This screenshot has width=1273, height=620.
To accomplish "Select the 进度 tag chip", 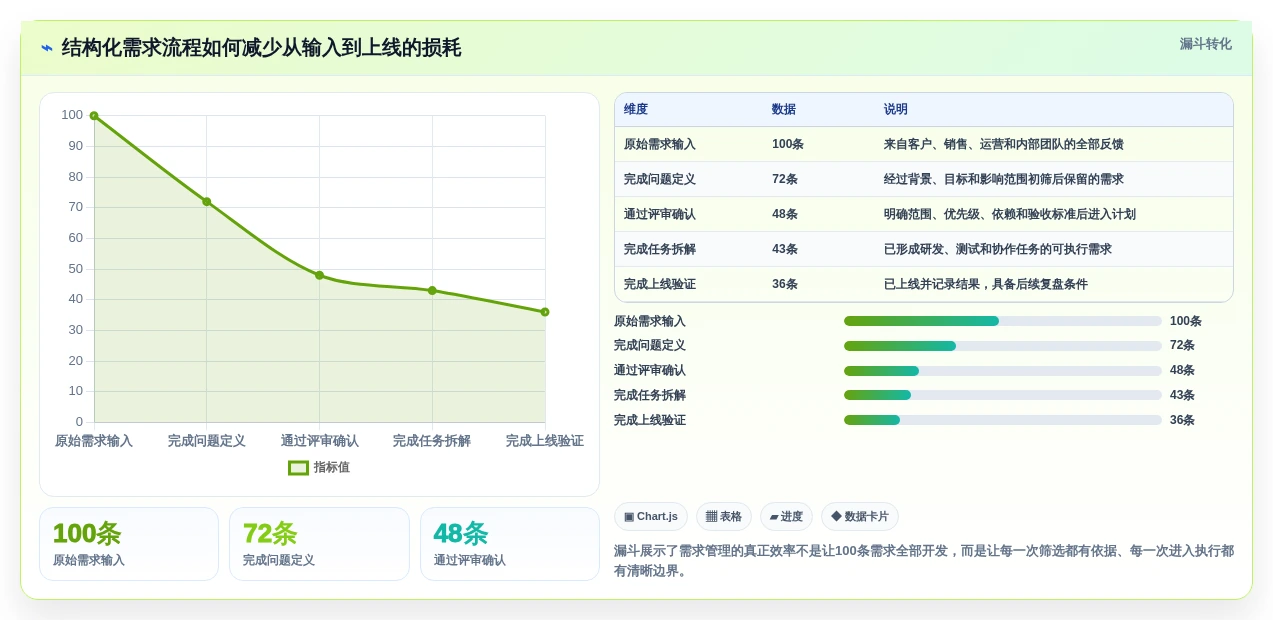I will point(786,516).
